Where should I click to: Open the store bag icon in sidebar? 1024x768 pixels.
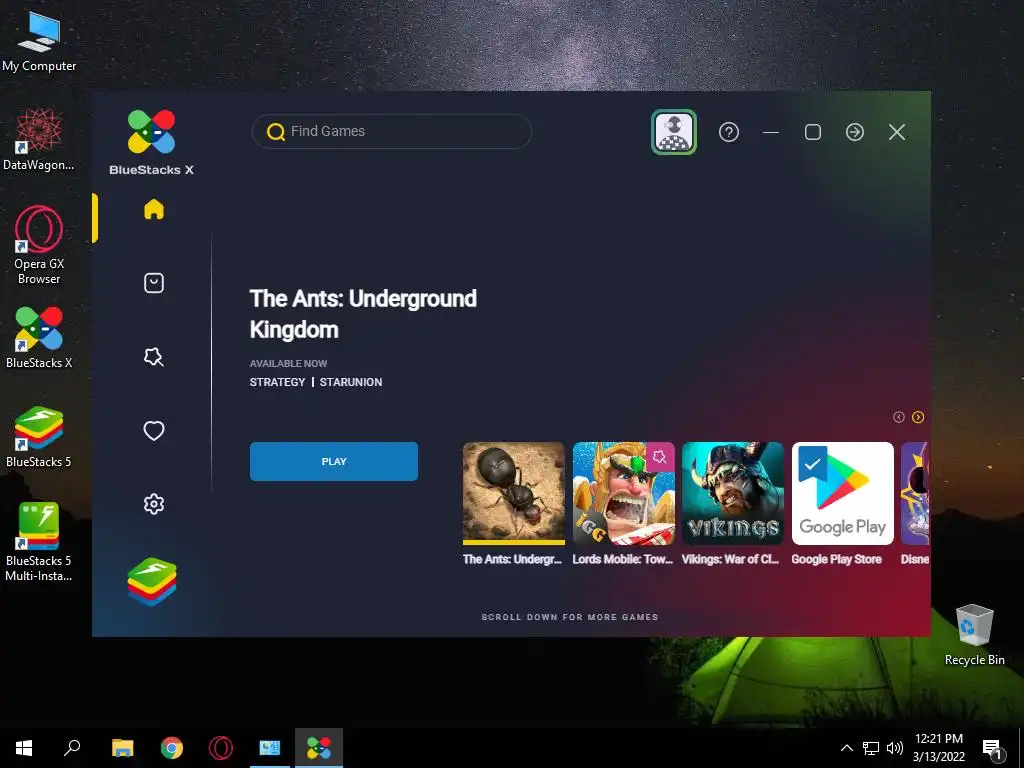pos(153,283)
